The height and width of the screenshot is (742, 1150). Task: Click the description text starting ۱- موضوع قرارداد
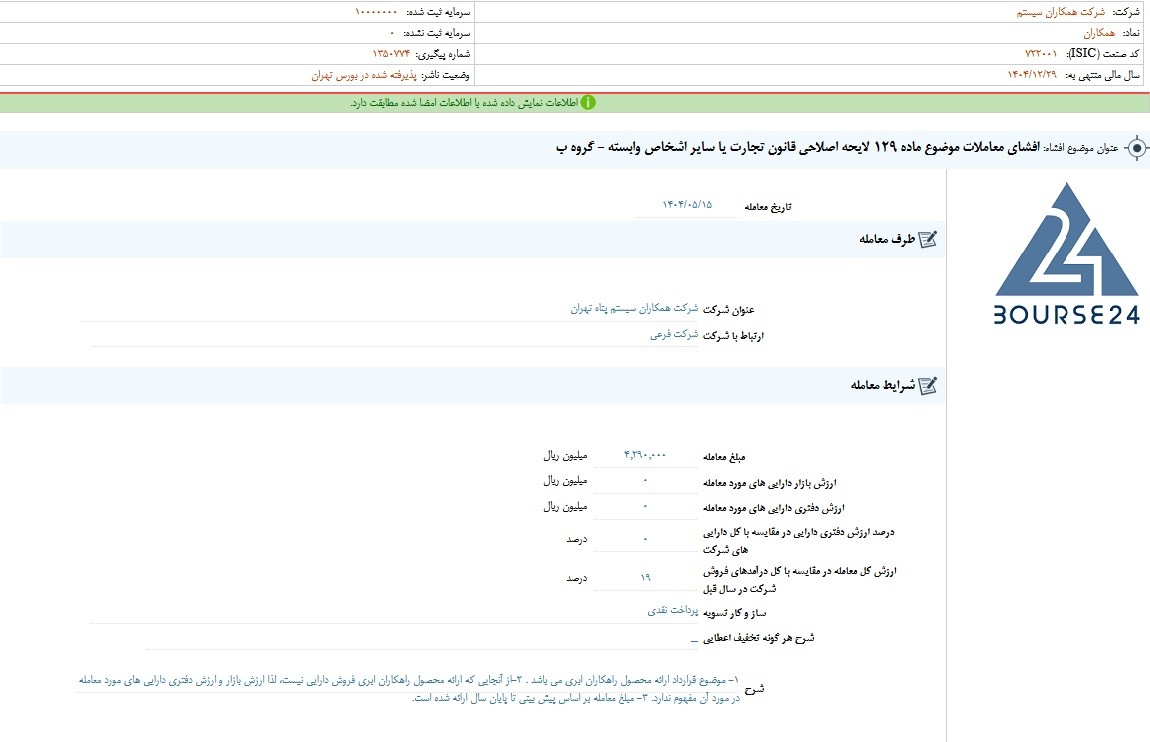(409, 689)
